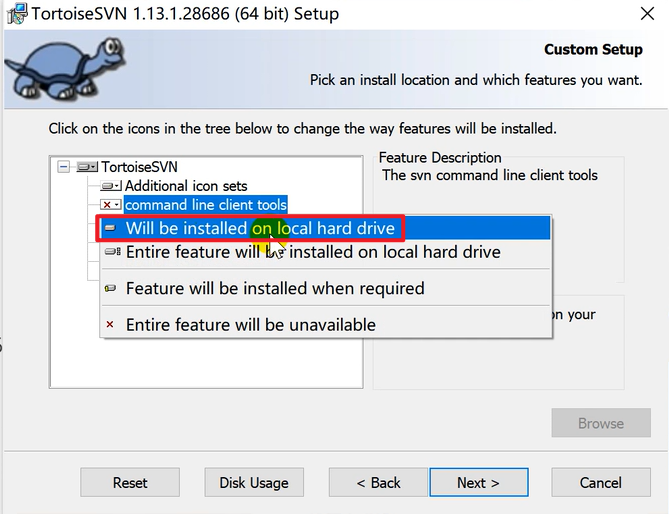Select Additional icon sets tree item
Screen dimensions: 669x514
click(186, 186)
